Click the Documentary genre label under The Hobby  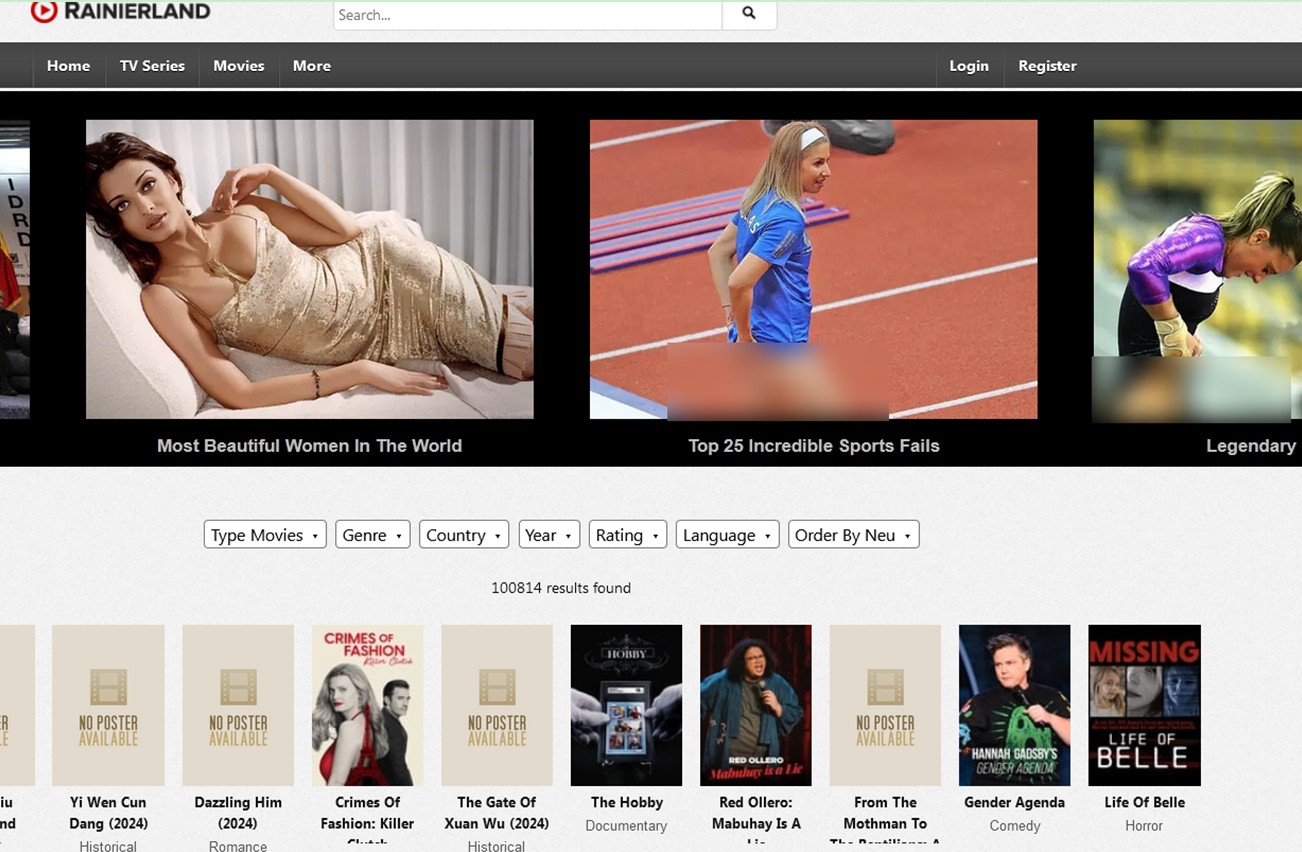626,826
